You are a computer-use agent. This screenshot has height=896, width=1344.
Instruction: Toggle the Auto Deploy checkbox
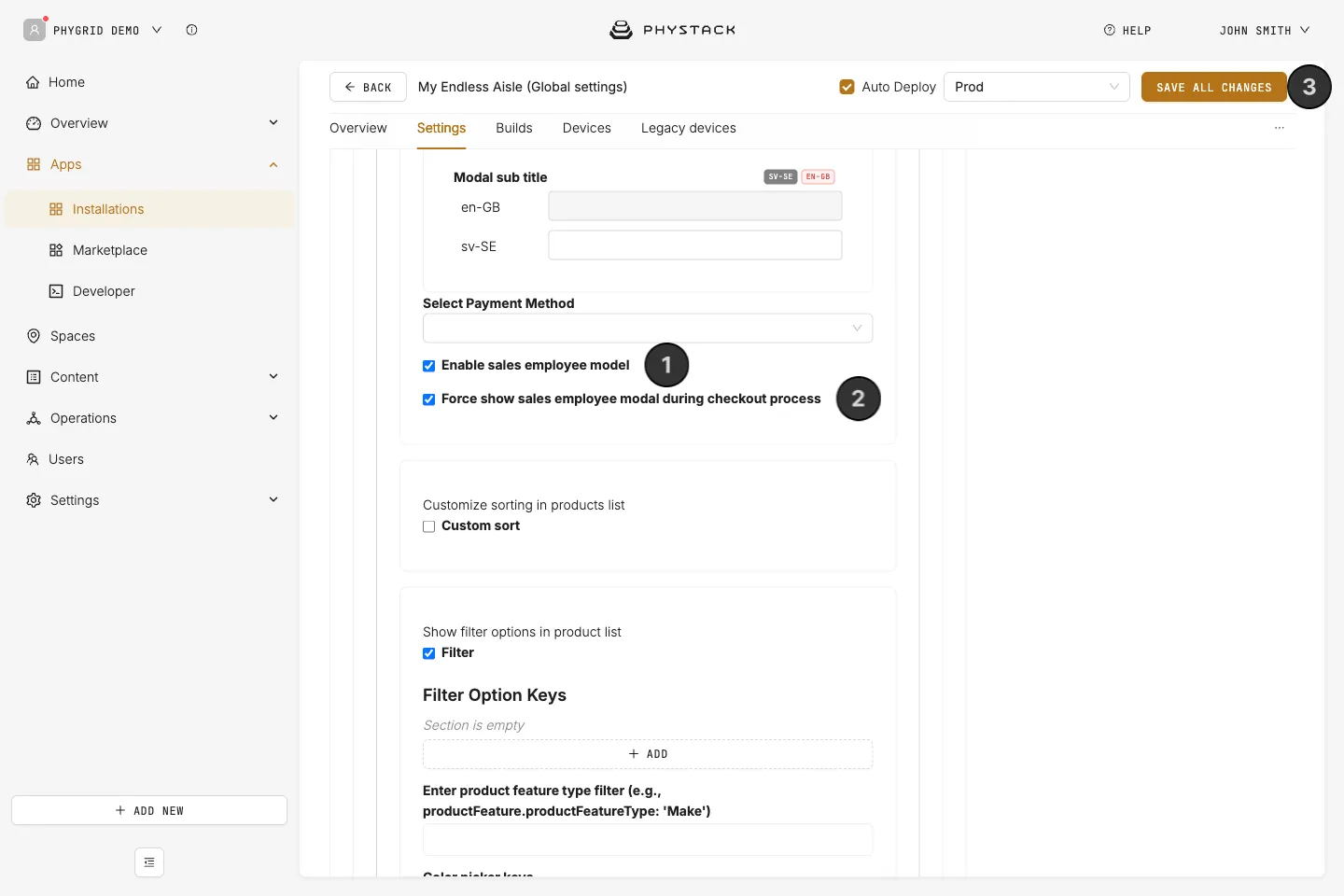pyautogui.click(x=847, y=87)
